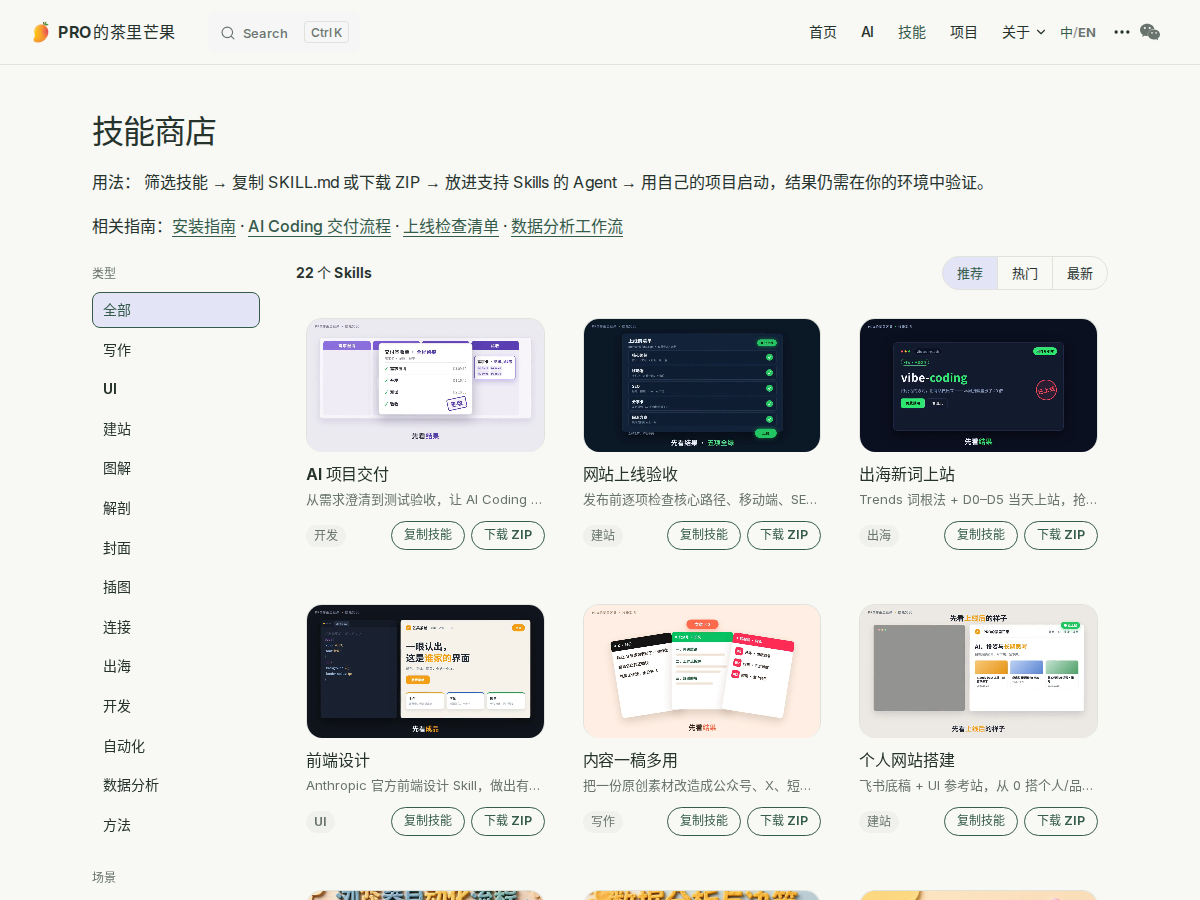1200x900 pixels.
Task: Click the 内容一稿多用 card title
Action: click(x=631, y=760)
